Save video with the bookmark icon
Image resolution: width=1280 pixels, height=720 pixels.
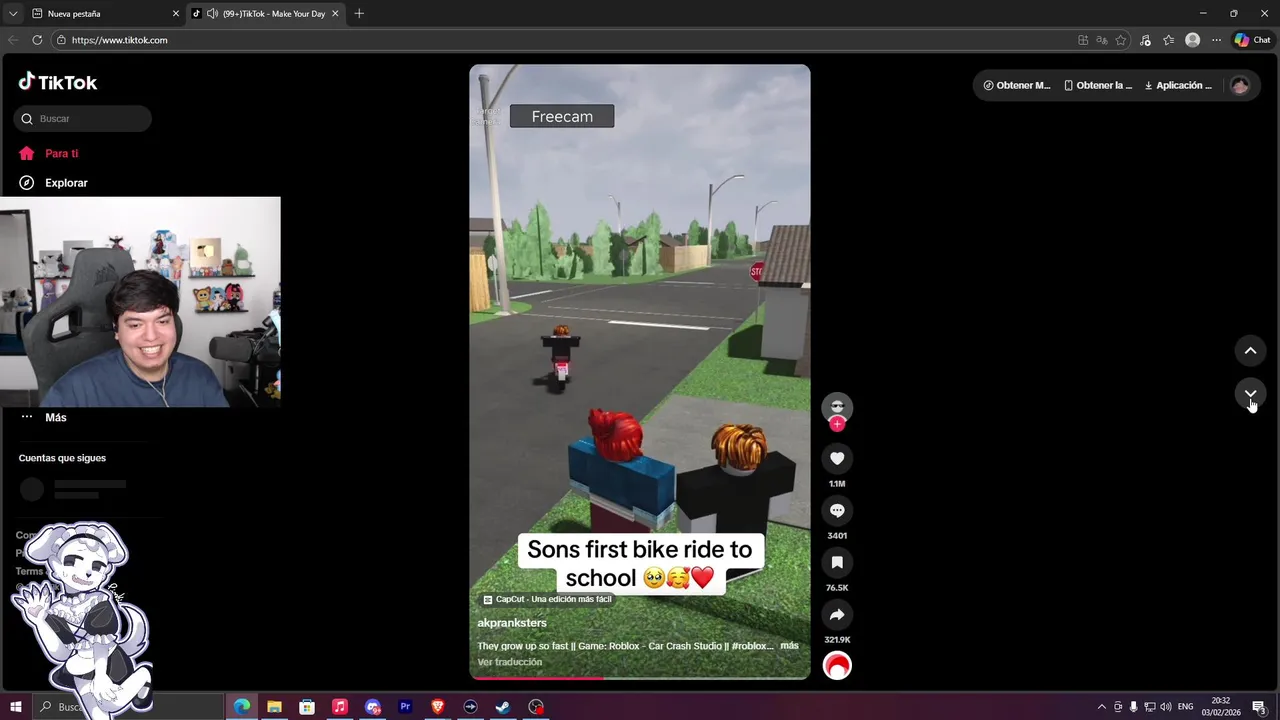(837, 562)
